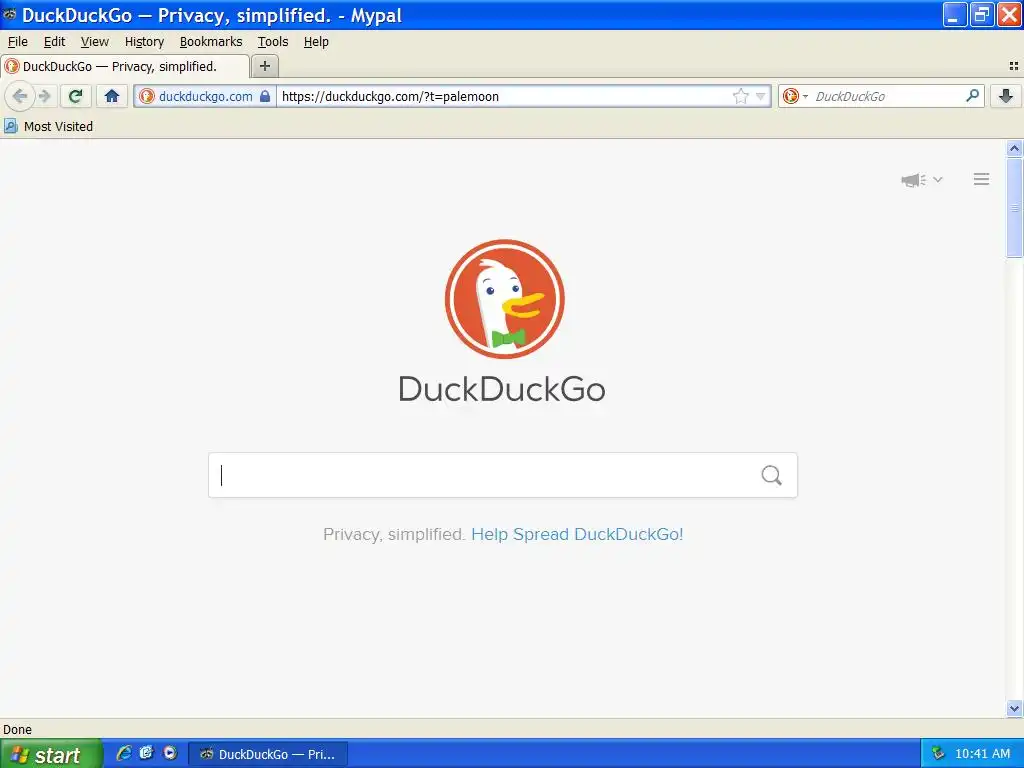Open the Windows Start menu

(x=51, y=754)
